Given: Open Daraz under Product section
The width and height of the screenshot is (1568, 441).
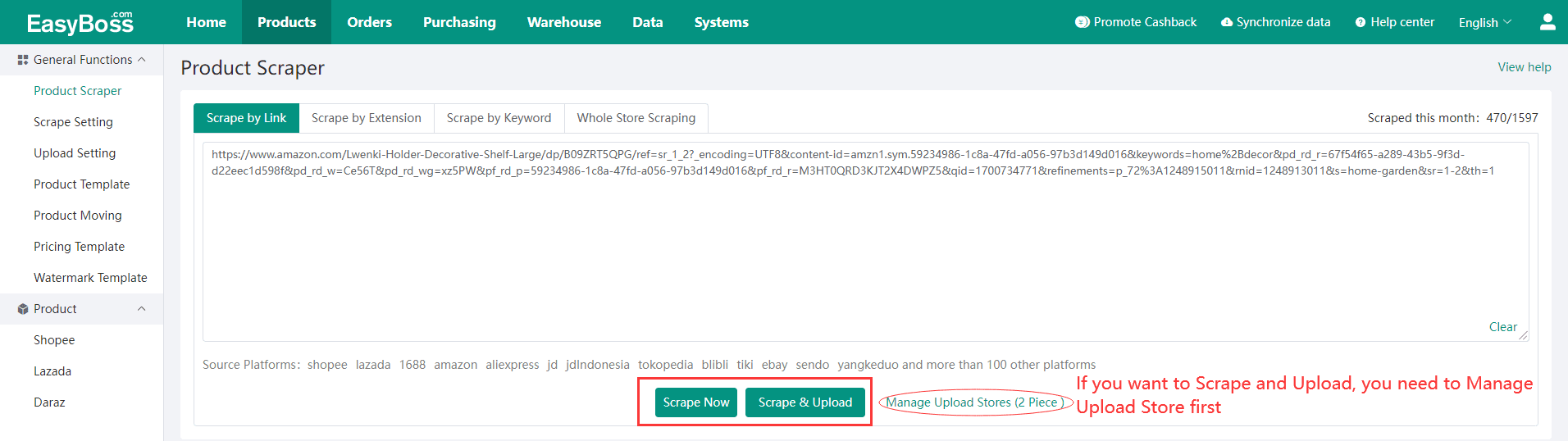Looking at the screenshot, I should [x=49, y=402].
